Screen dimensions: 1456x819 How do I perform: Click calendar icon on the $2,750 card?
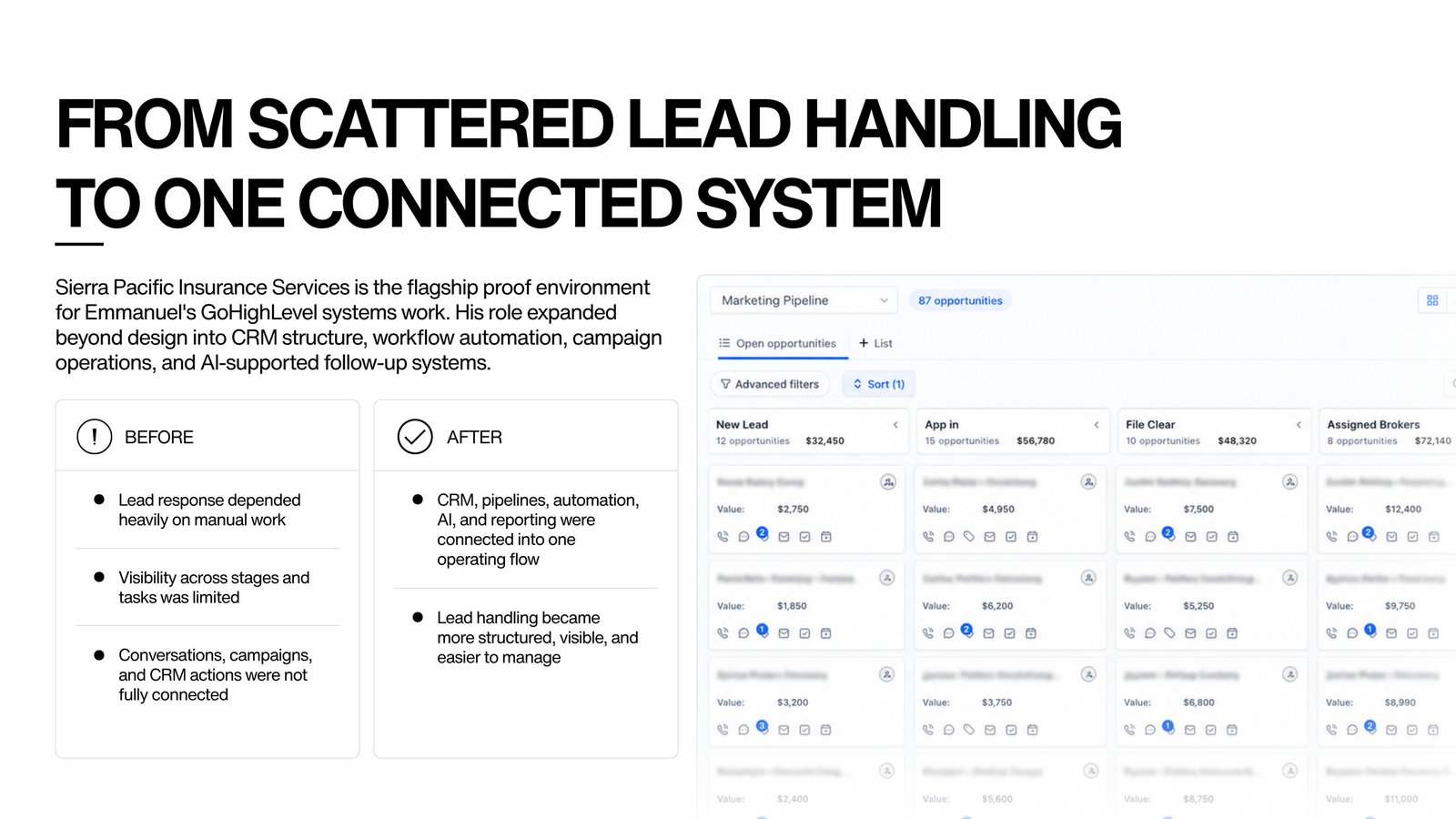pos(826,537)
